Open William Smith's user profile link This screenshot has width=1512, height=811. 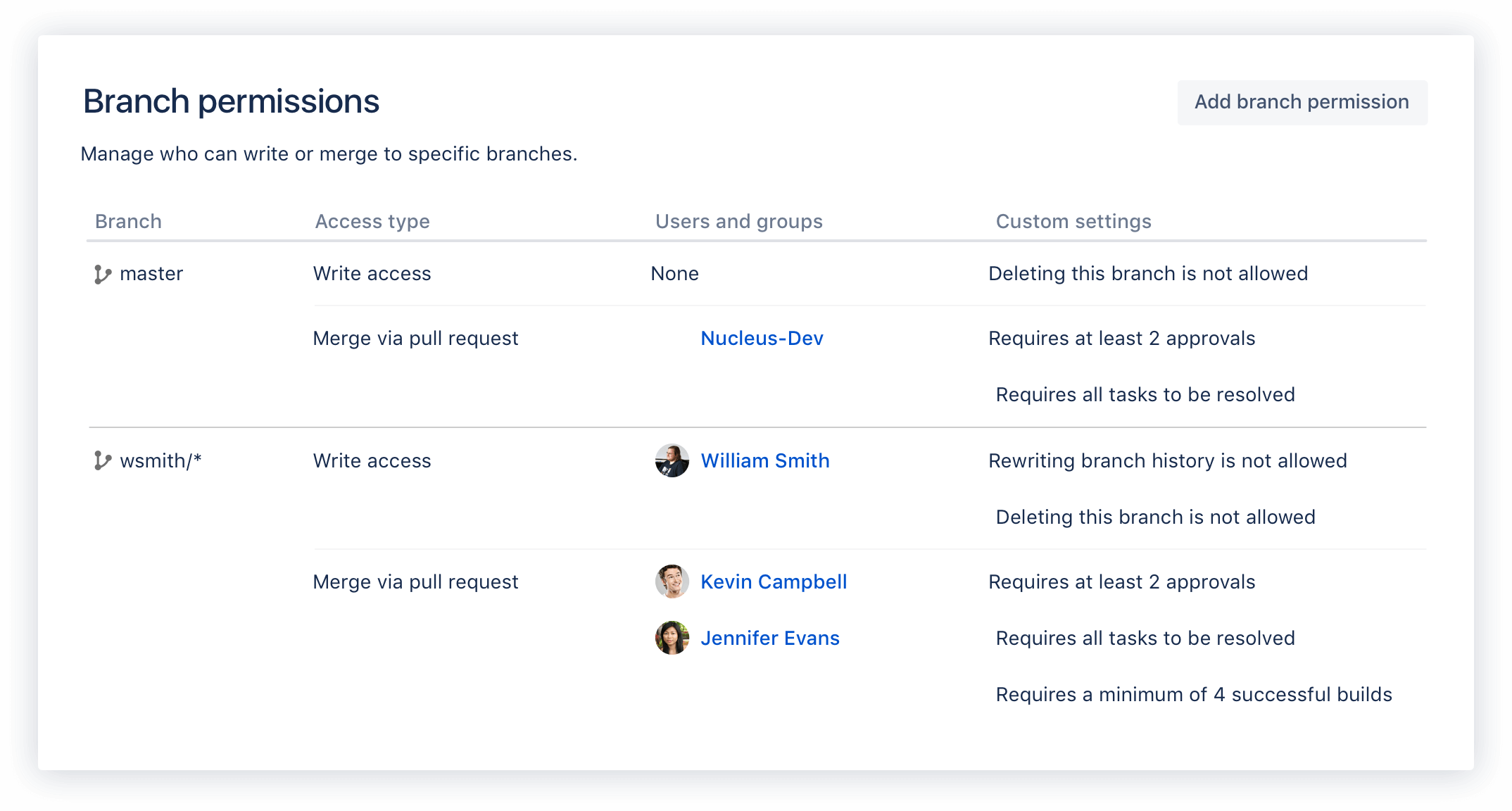(765, 461)
